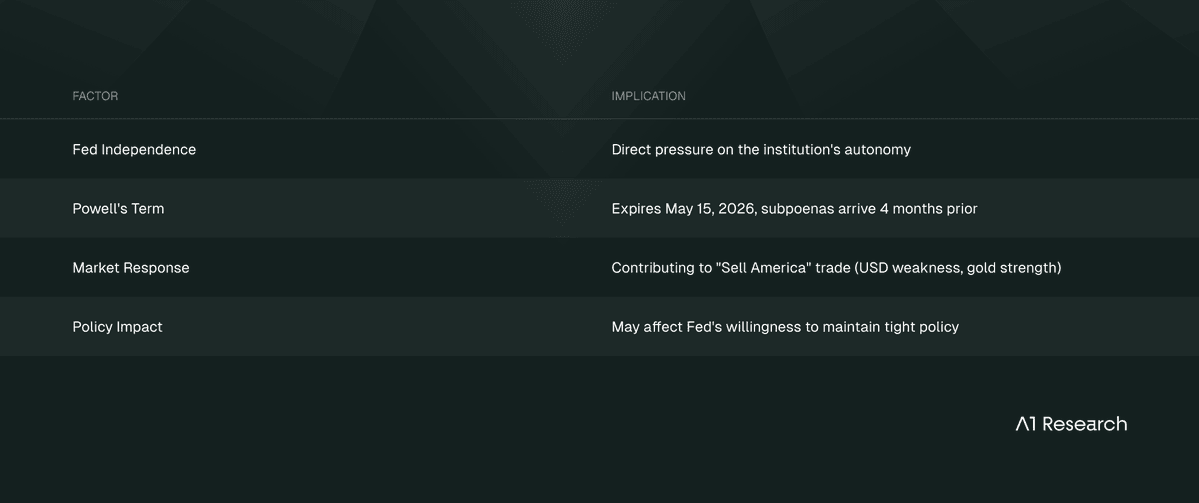1199x503 pixels.
Task: Click the A1 Research logo
Action: pyautogui.click(x=1071, y=423)
